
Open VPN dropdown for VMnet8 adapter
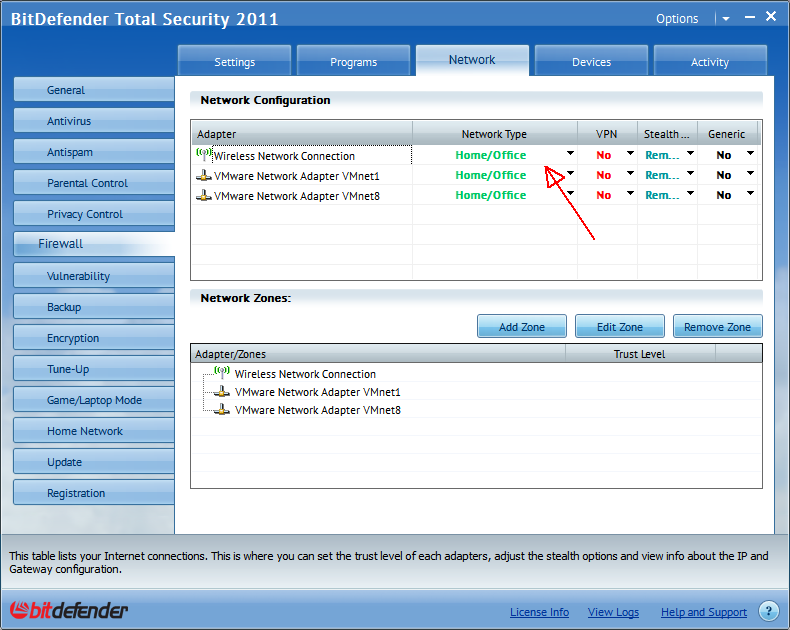(x=630, y=194)
